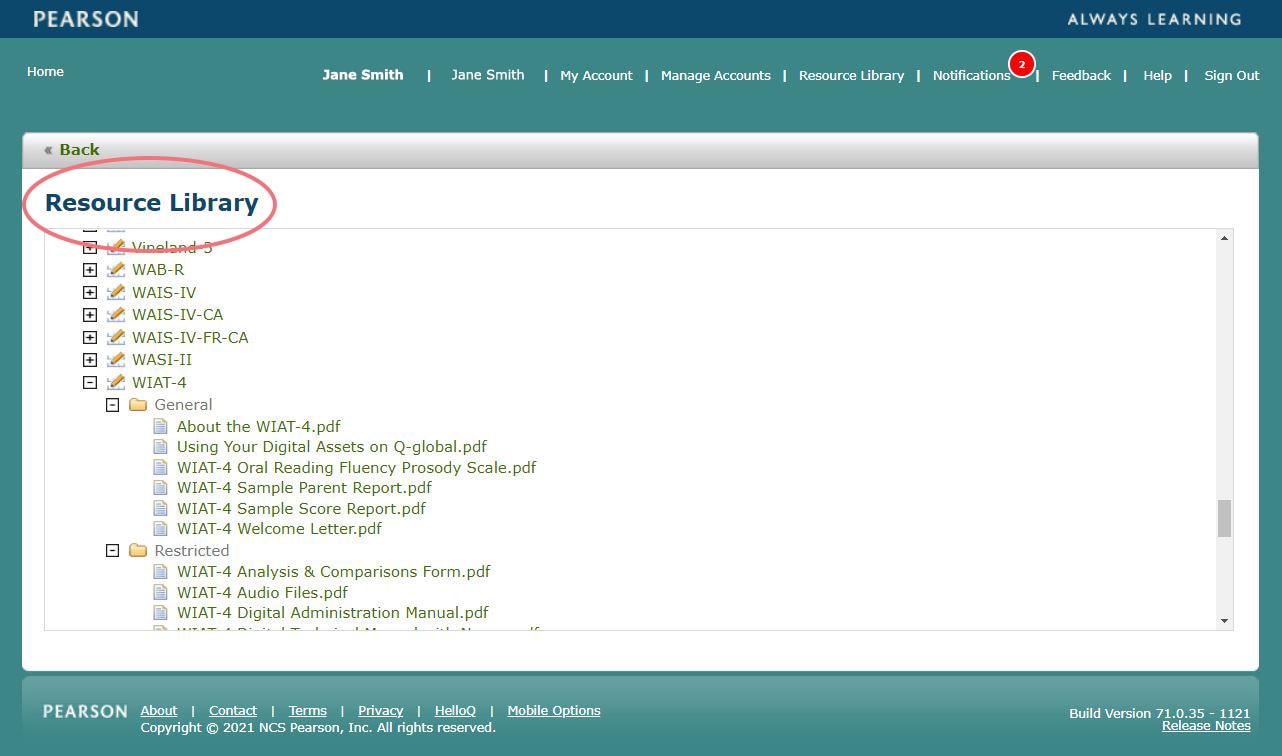
Task: Click the WAIS-IV product pencil icon
Action: point(116,293)
